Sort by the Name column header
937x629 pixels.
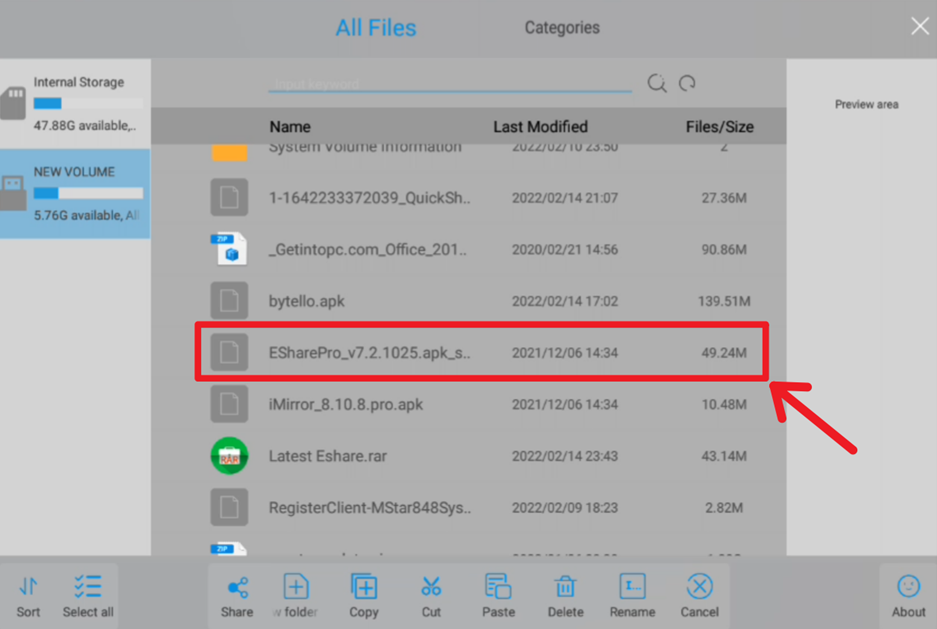pyautogui.click(x=290, y=127)
